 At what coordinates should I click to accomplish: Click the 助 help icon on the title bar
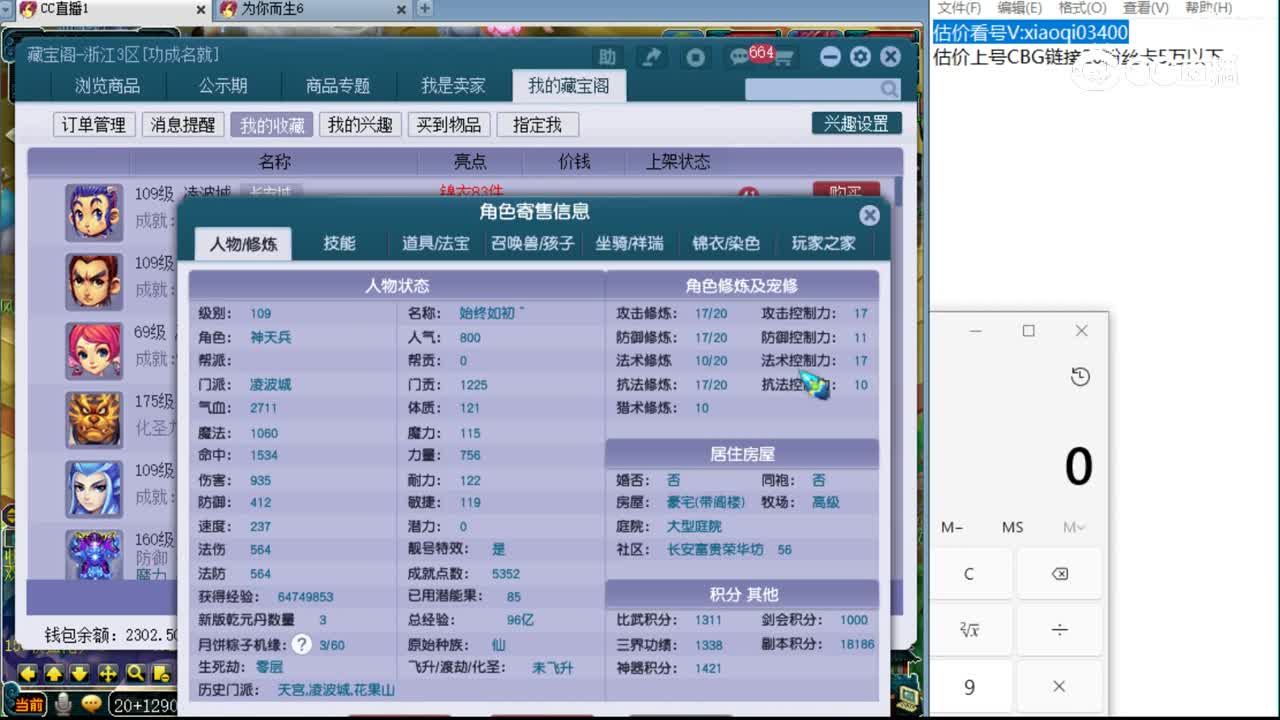[x=607, y=57]
